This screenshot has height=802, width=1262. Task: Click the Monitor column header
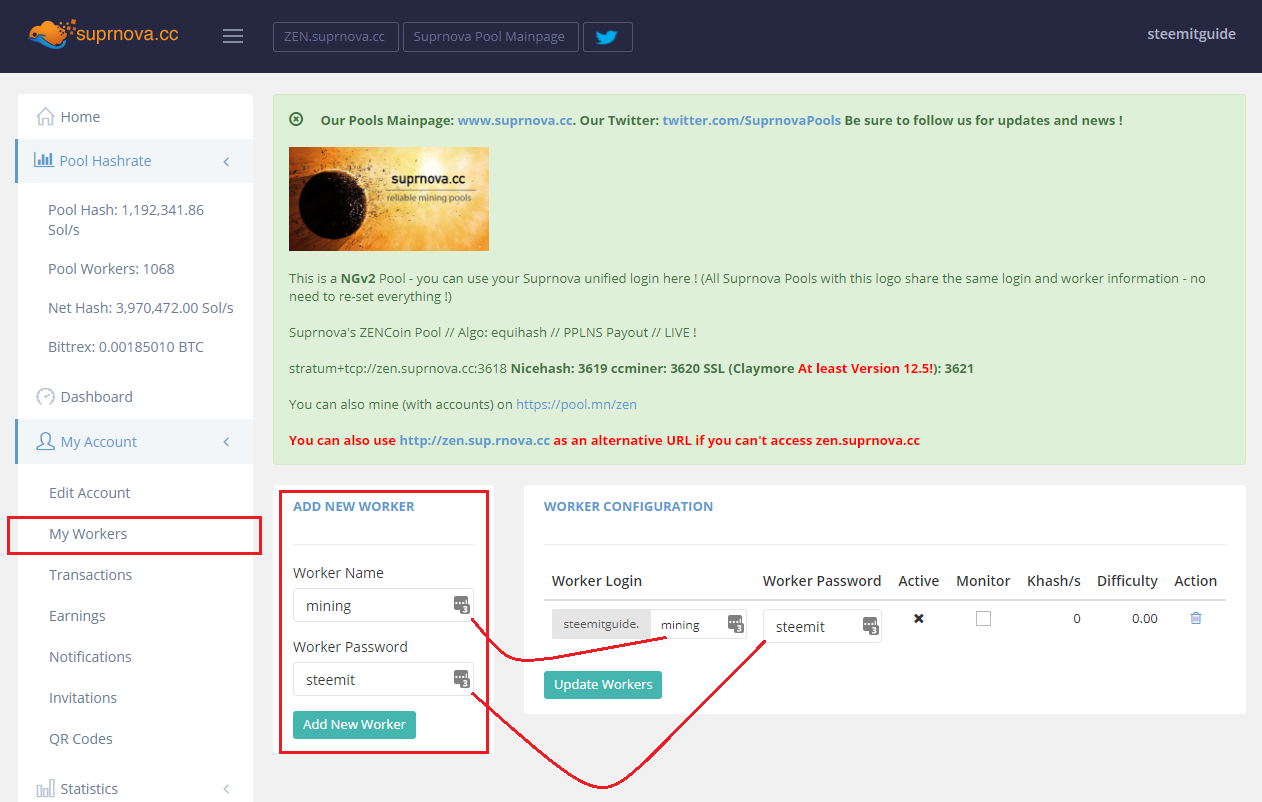coord(983,581)
